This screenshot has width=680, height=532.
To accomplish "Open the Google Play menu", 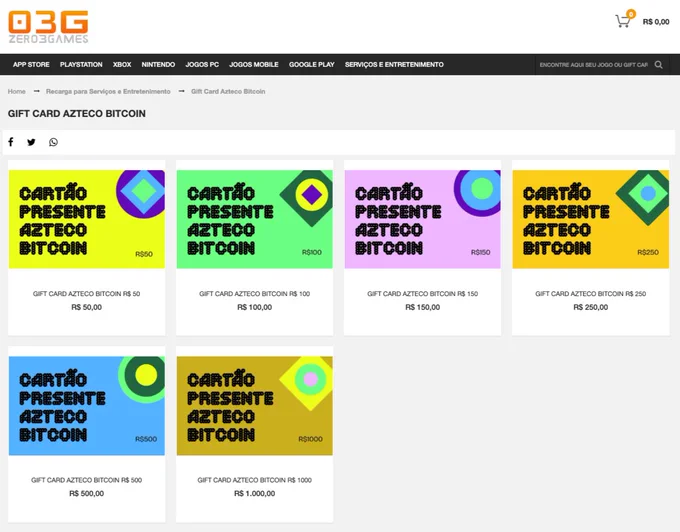I will tap(312, 65).
